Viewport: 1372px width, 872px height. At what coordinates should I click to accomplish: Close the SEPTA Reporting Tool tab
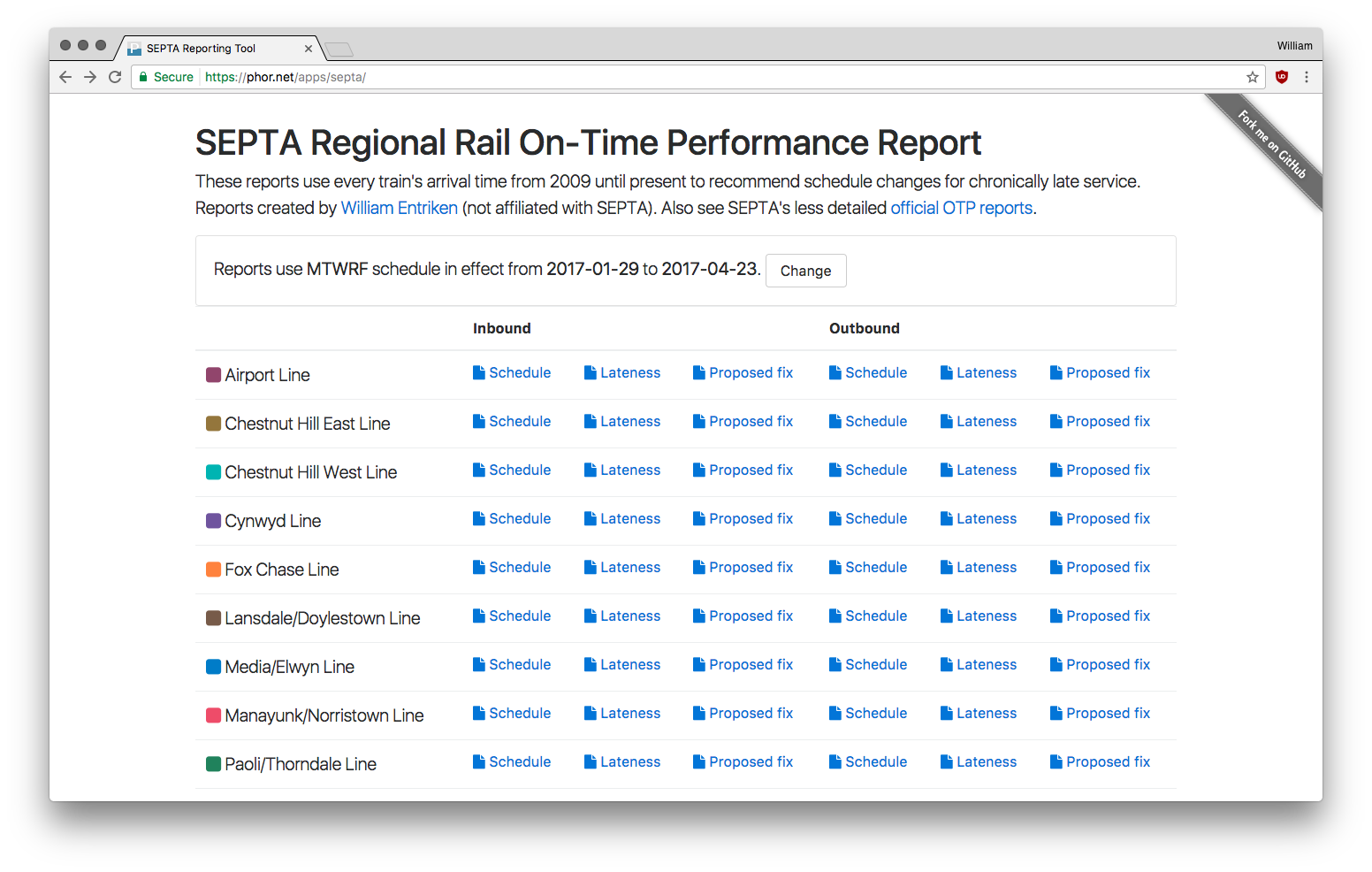(x=309, y=49)
